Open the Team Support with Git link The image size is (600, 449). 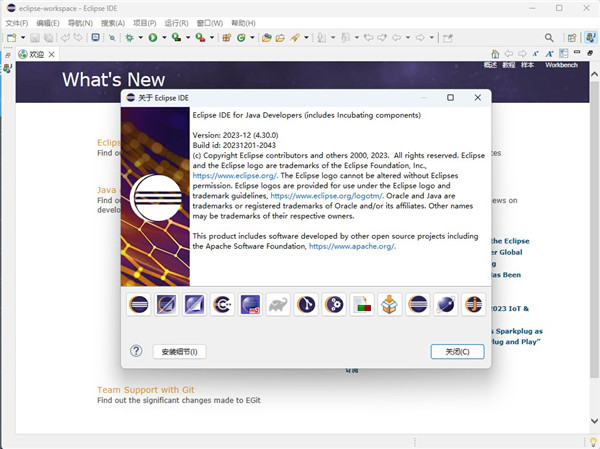(x=146, y=390)
